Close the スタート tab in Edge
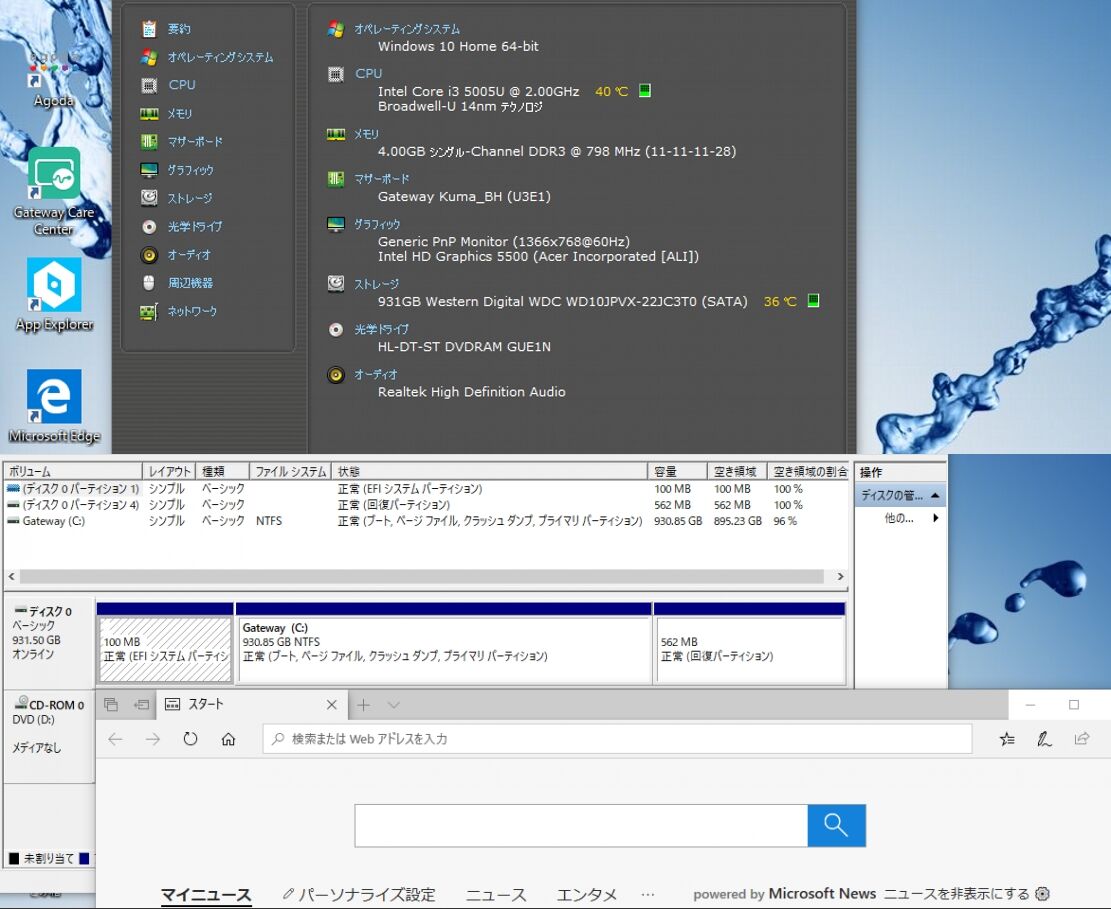1111x909 pixels. tap(332, 704)
